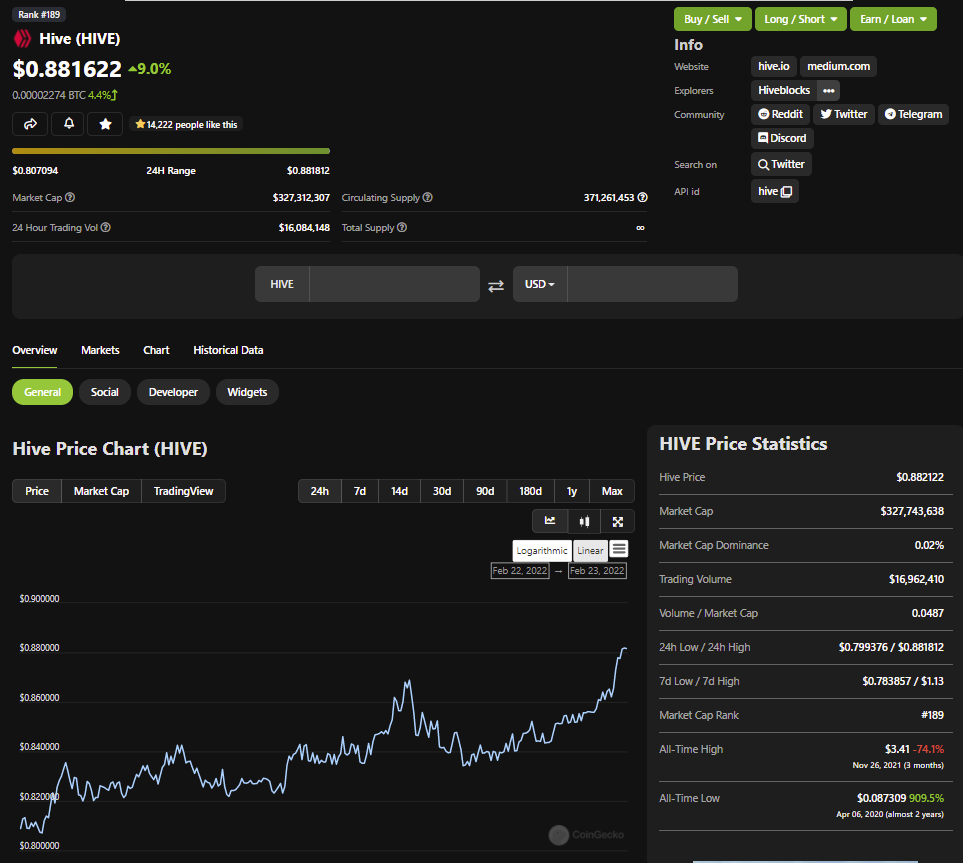Set chart range to 180d
This screenshot has width=963, height=863.
[531, 491]
